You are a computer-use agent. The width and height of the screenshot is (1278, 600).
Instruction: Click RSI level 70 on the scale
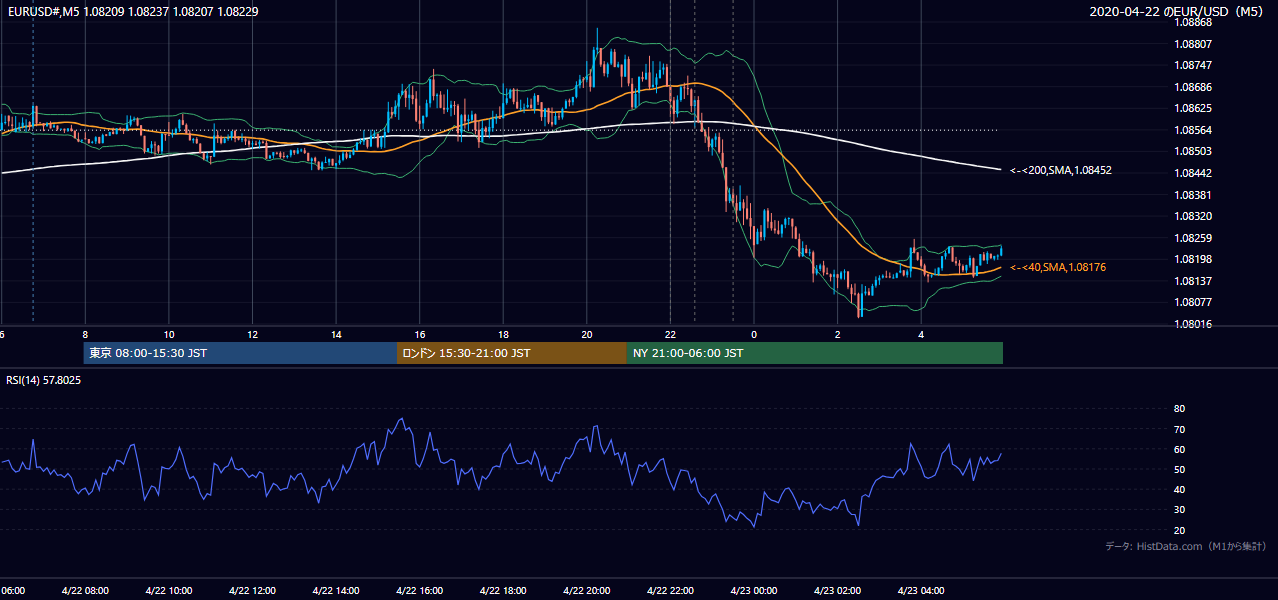[x=1179, y=429]
